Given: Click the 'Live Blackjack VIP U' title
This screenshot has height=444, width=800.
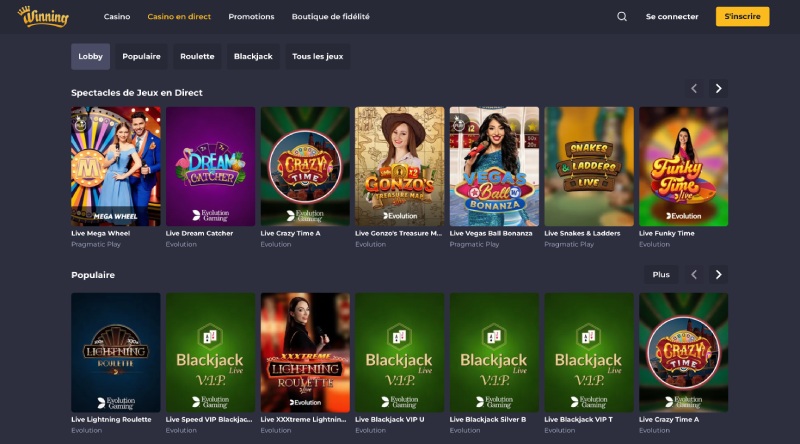Looking at the screenshot, I should pos(389,420).
